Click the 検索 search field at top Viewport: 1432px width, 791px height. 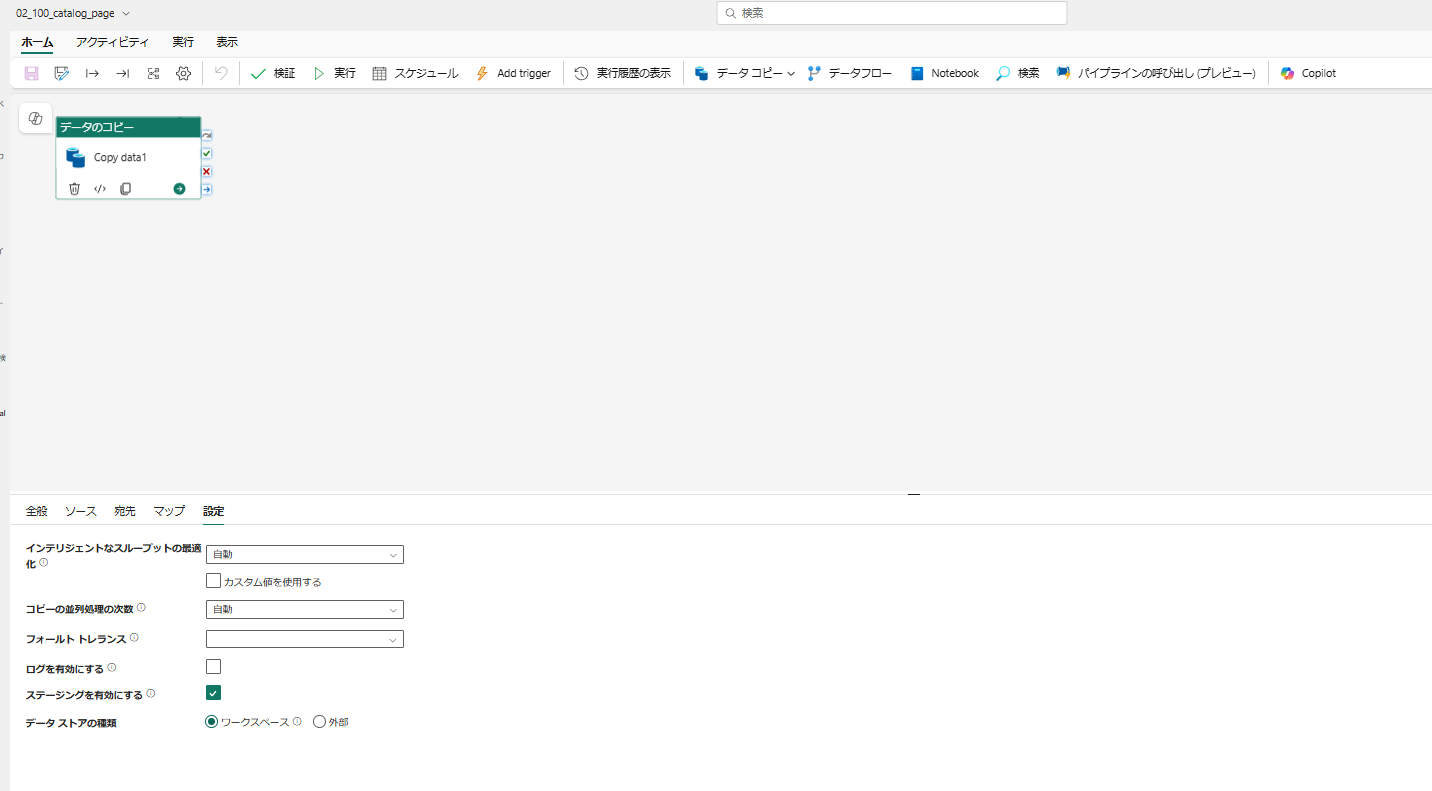892,13
